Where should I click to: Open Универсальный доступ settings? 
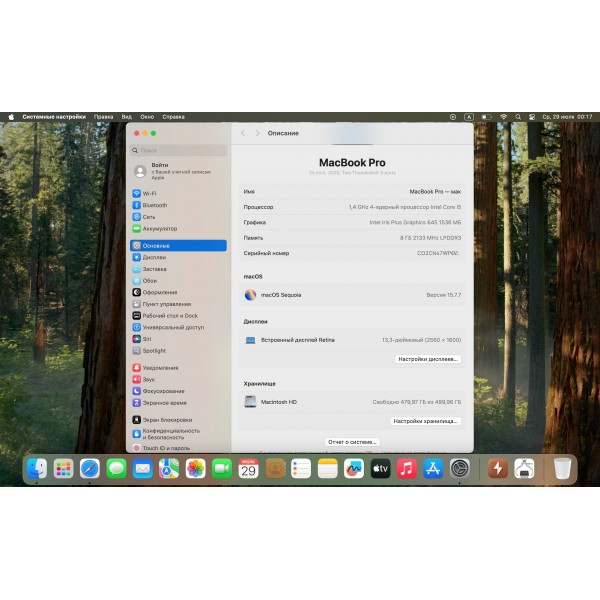[178, 328]
